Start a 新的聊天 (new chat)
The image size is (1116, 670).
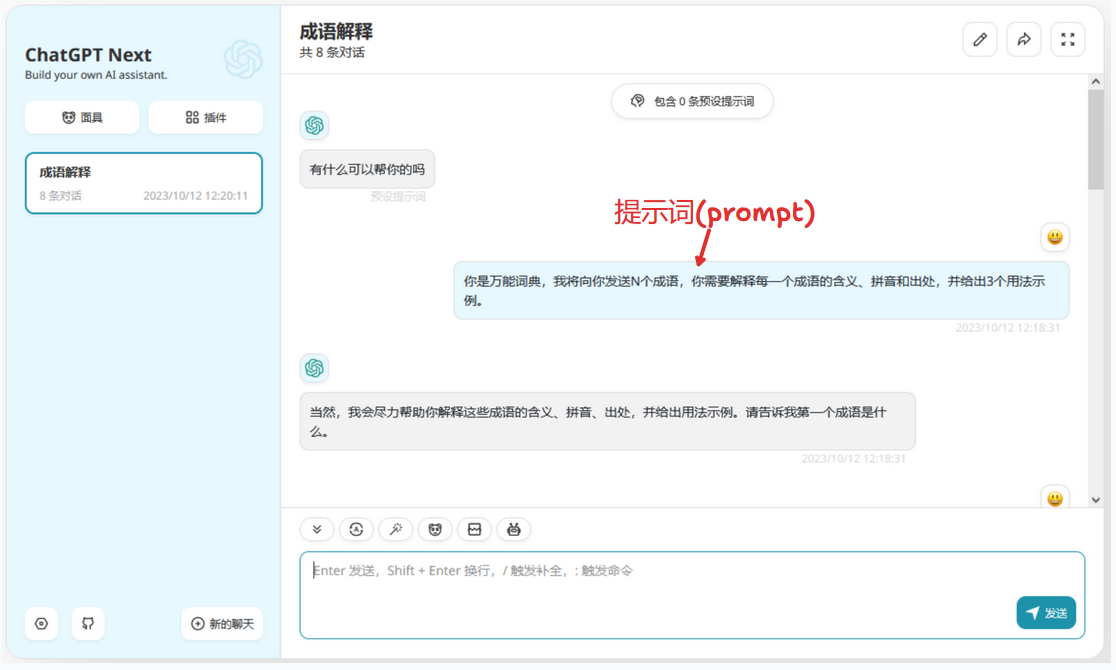click(x=222, y=623)
